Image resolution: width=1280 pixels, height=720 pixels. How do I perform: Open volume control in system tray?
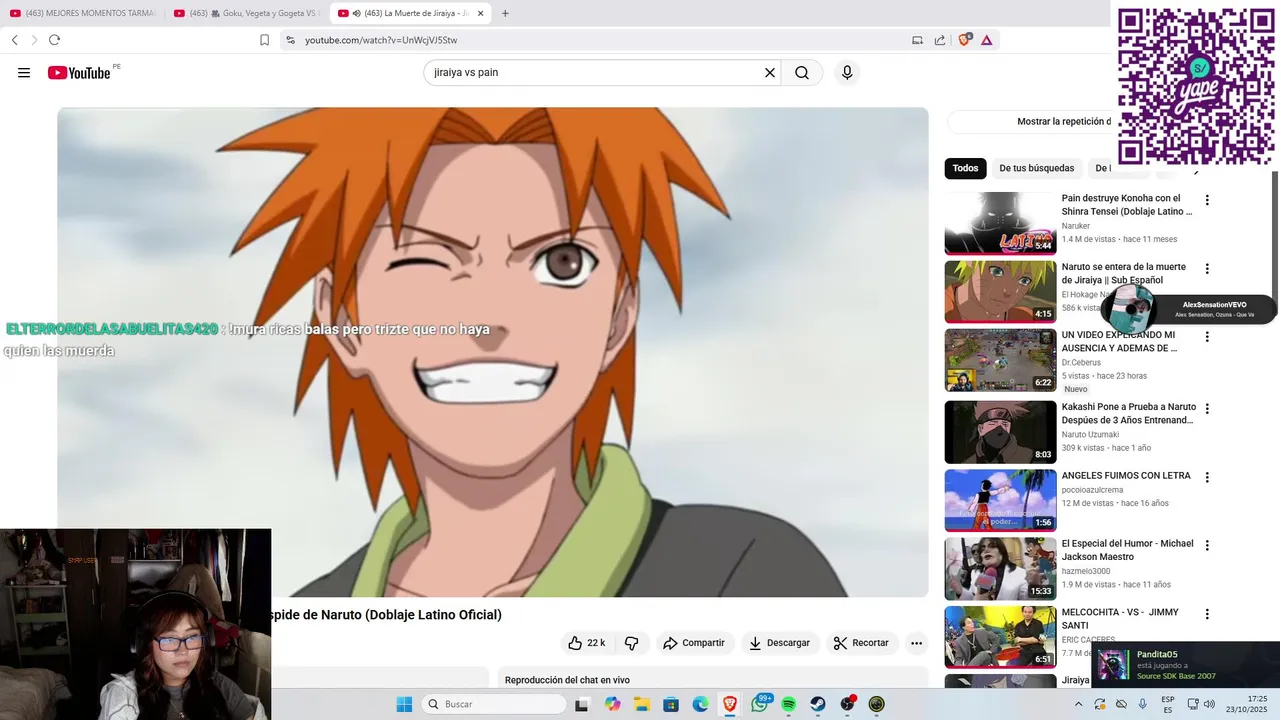pyautogui.click(x=1209, y=704)
